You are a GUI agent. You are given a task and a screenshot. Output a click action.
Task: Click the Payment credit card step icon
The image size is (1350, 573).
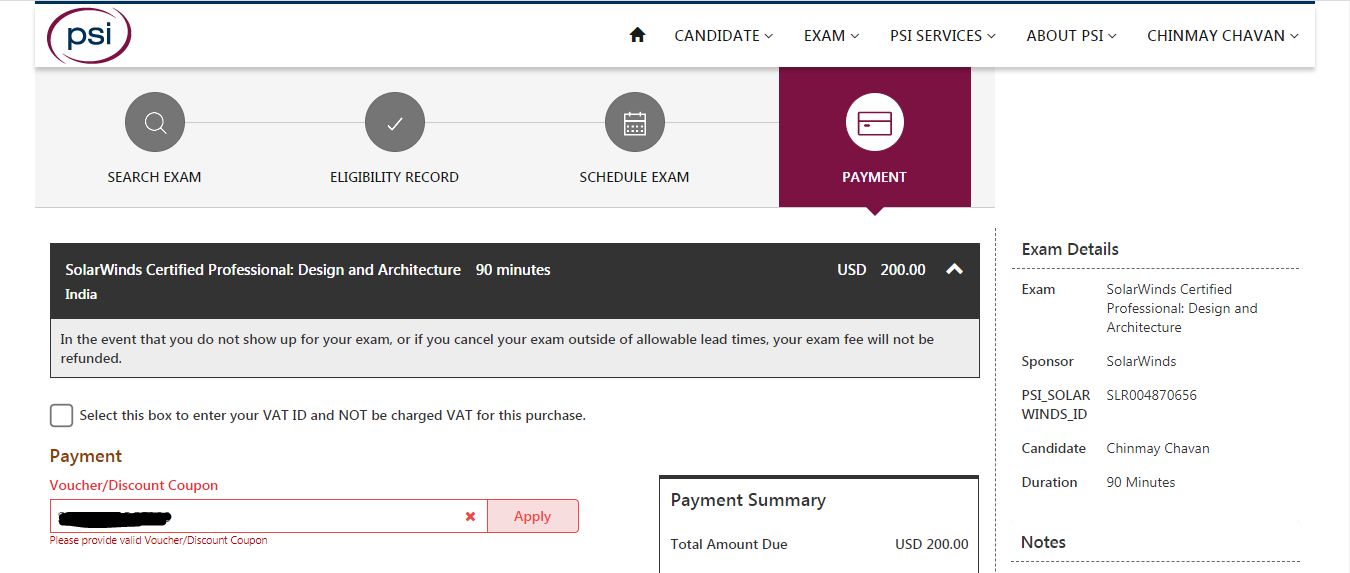click(x=874, y=124)
